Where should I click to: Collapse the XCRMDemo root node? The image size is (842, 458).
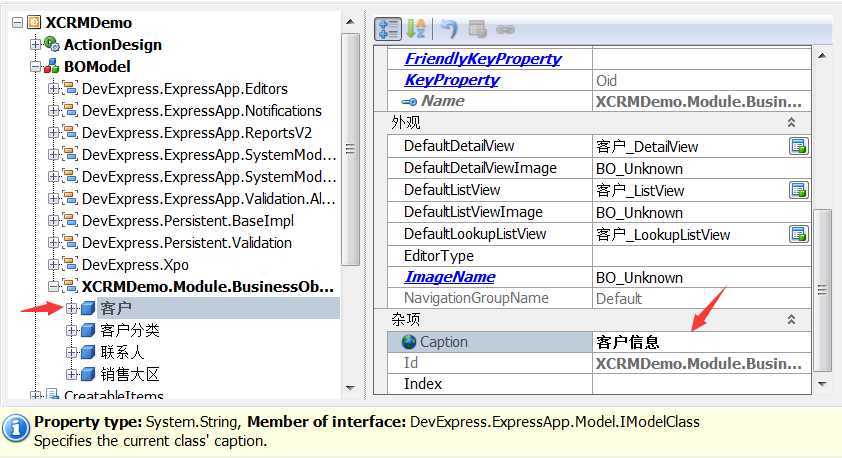[18, 23]
